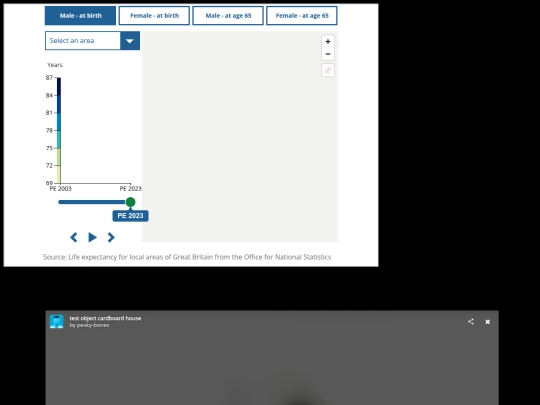Viewport: 540px width, 405px height.
Task: Switch to Female - at birth tab
Action: click(x=154, y=15)
